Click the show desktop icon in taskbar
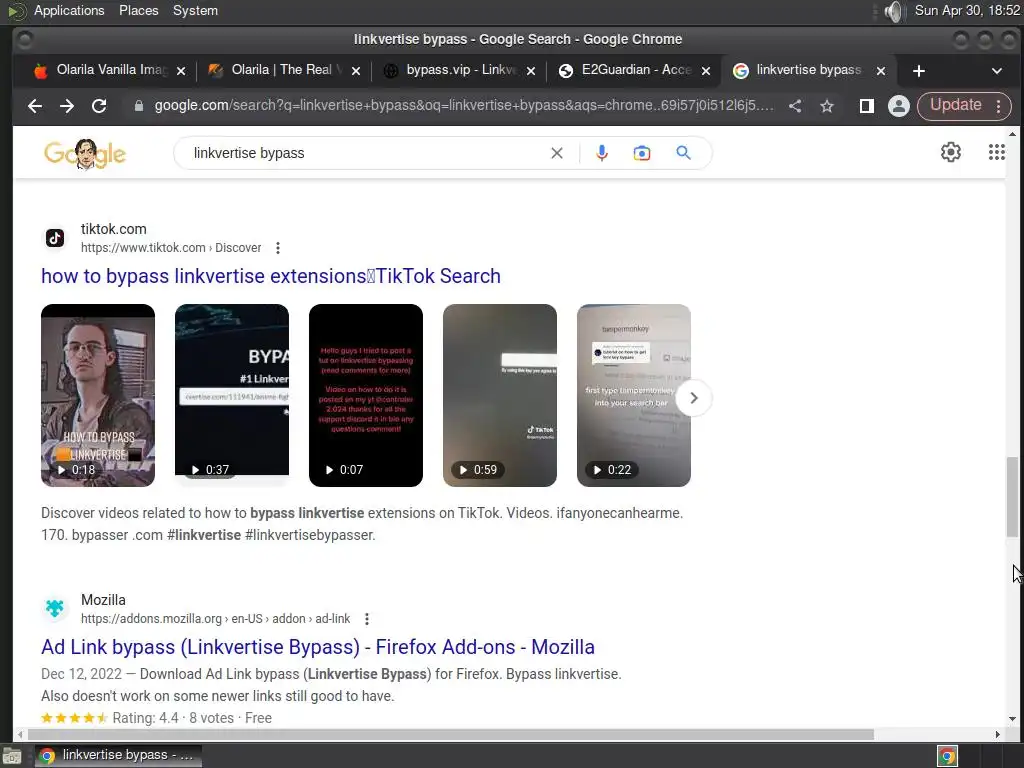The height and width of the screenshot is (768, 1024). coord(12,756)
